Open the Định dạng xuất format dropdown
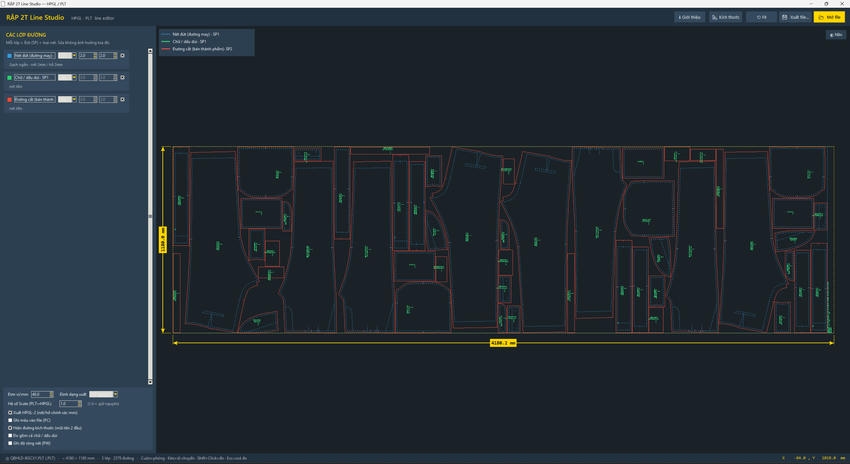The height and width of the screenshot is (464, 850). (x=103, y=394)
